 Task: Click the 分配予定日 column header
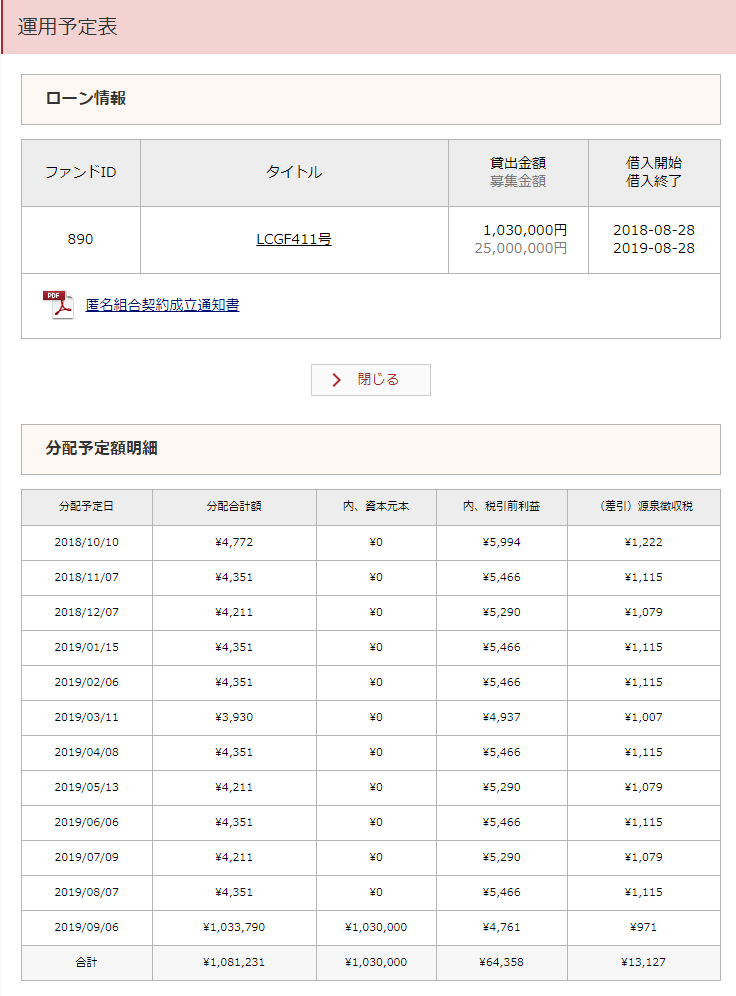click(87, 507)
